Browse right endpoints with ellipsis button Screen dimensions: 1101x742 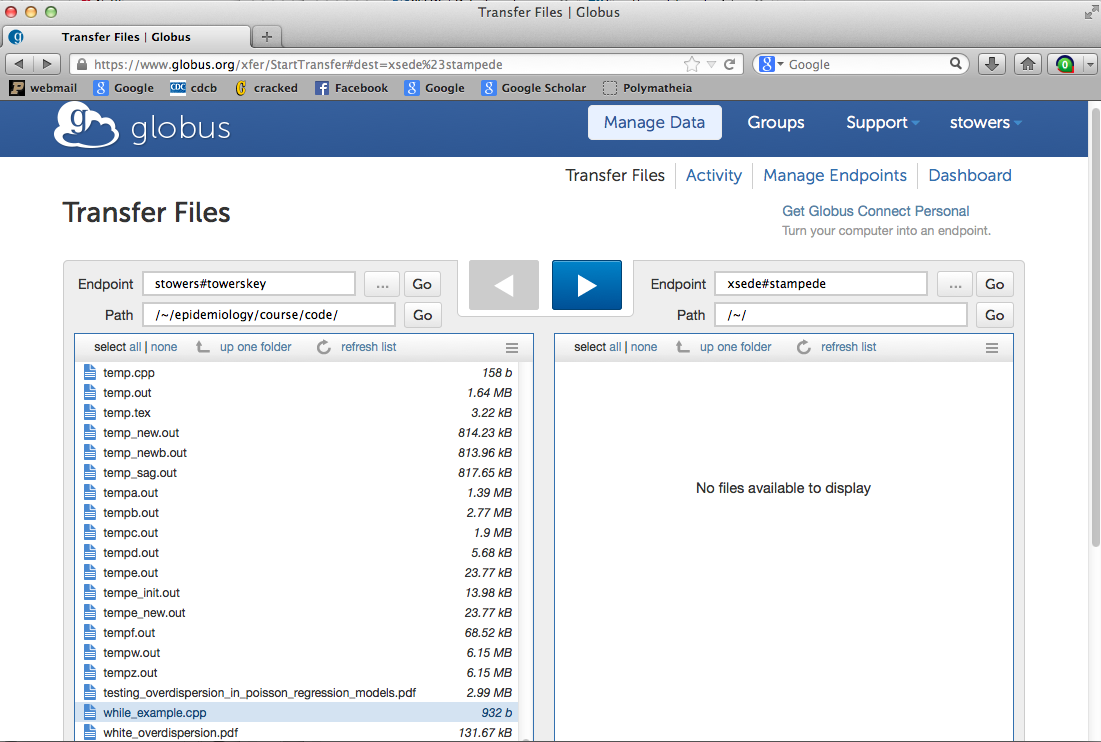955,284
